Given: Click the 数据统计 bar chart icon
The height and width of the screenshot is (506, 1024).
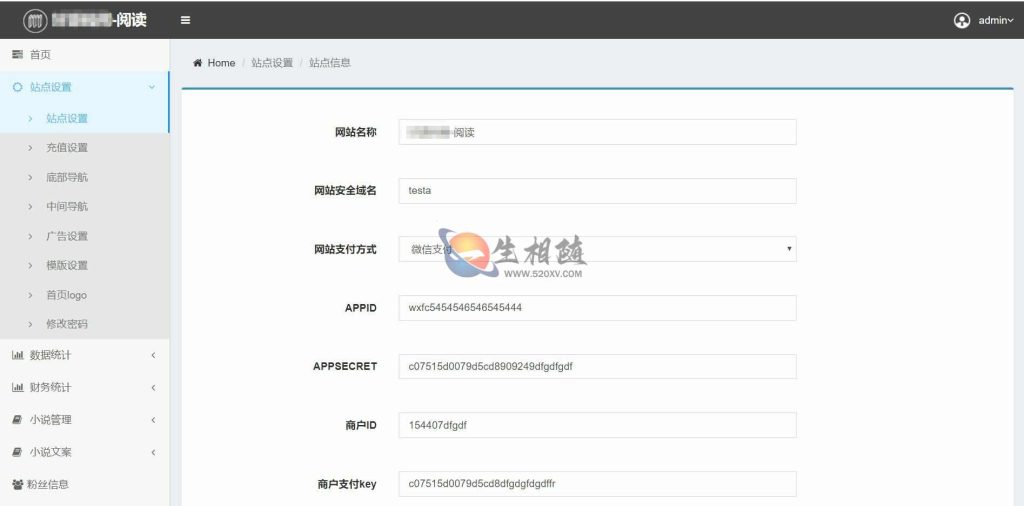Looking at the screenshot, I should [x=18, y=355].
